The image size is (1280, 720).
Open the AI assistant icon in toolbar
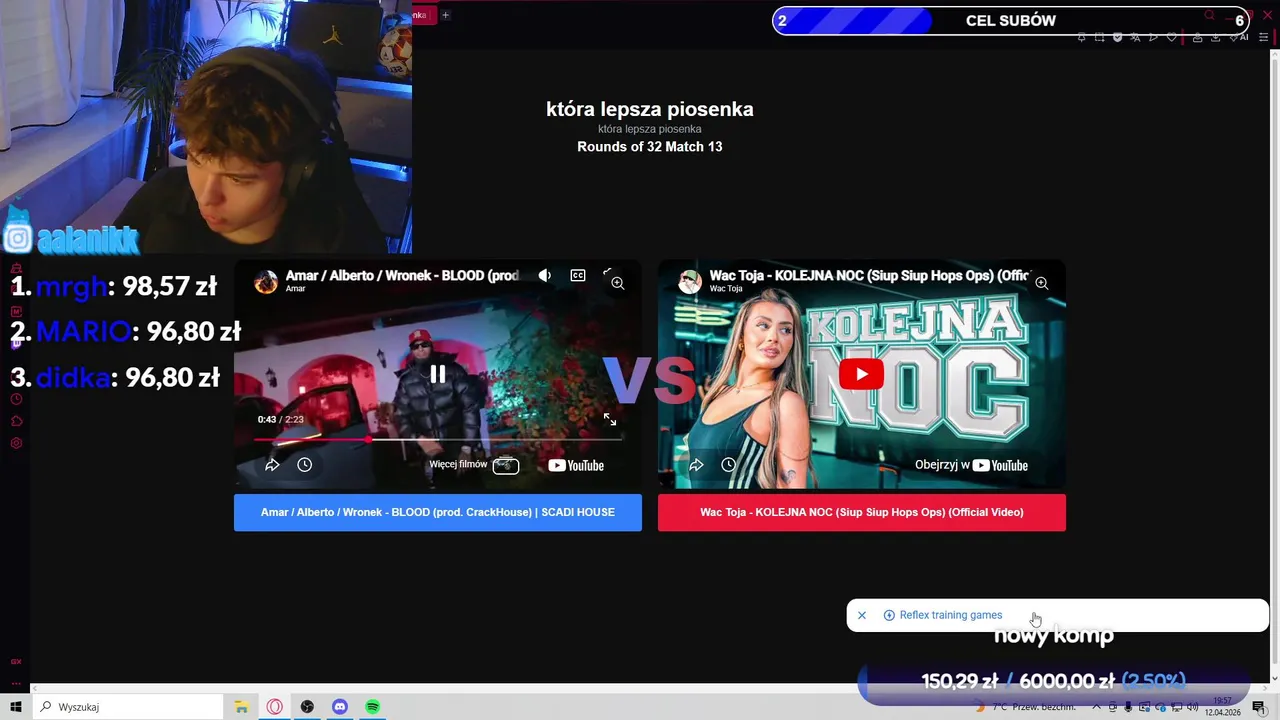(1238, 37)
